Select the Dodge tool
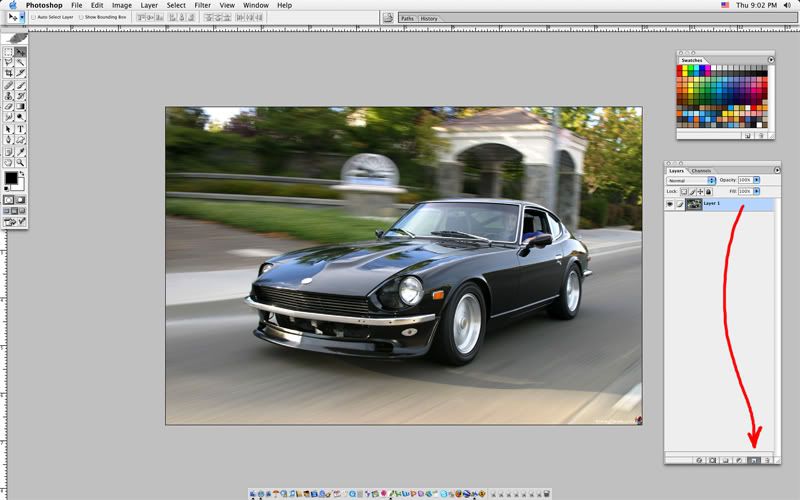Viewport: 800px width, 500px height. (x=20, y=117)
